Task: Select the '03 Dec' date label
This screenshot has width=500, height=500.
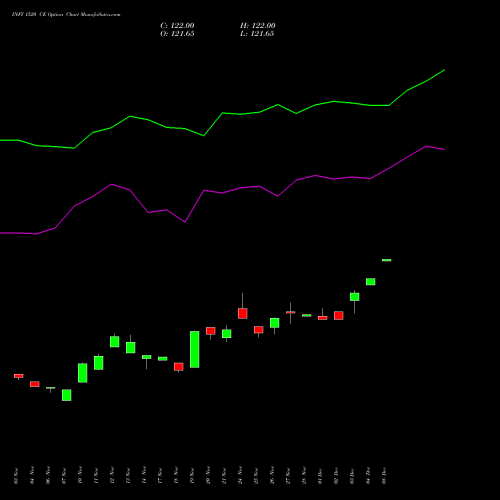Action: pyautogui.click(x=352, y=476)
